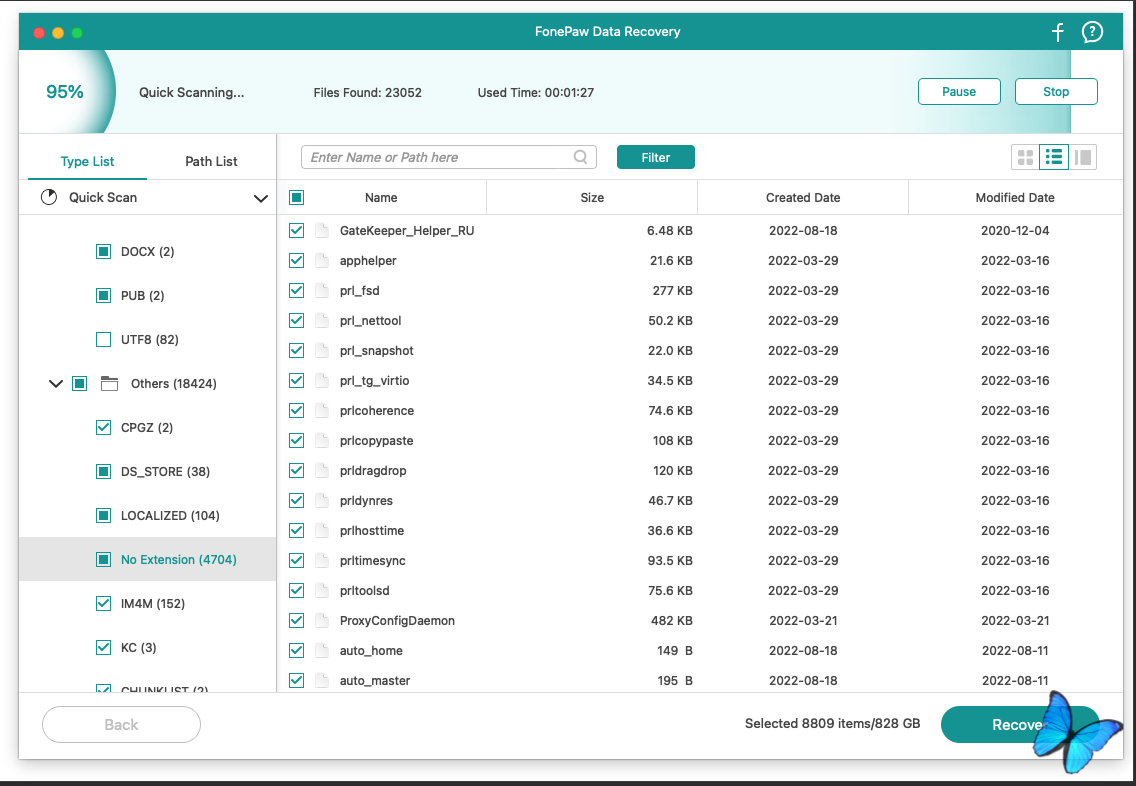The width and height of the screenshot is (1136, 786).
Task: Switch to list view mode
Action: coord(1054,157)
